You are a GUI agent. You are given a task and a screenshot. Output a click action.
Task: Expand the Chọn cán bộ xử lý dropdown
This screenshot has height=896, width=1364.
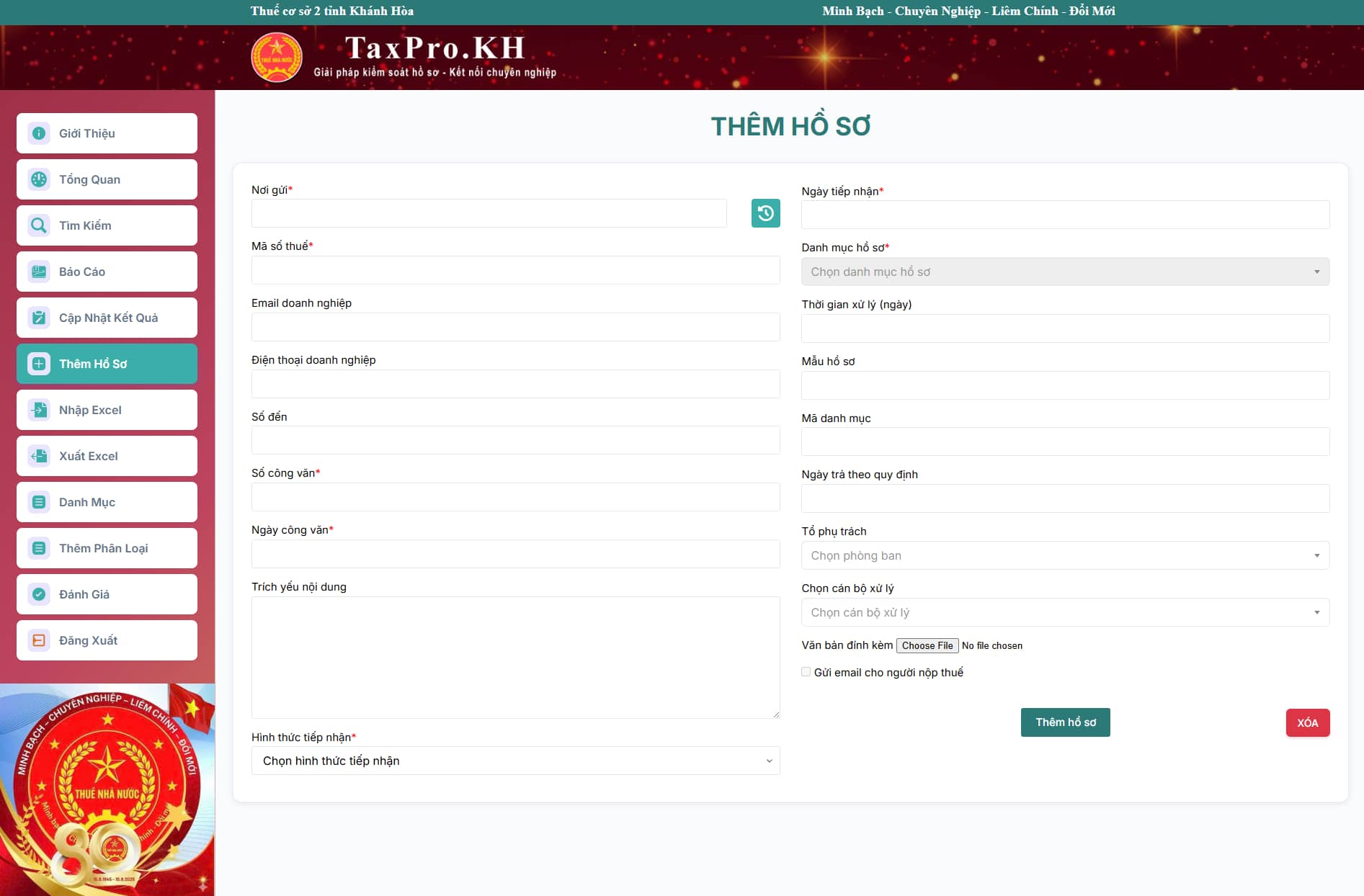(1065, 612)
